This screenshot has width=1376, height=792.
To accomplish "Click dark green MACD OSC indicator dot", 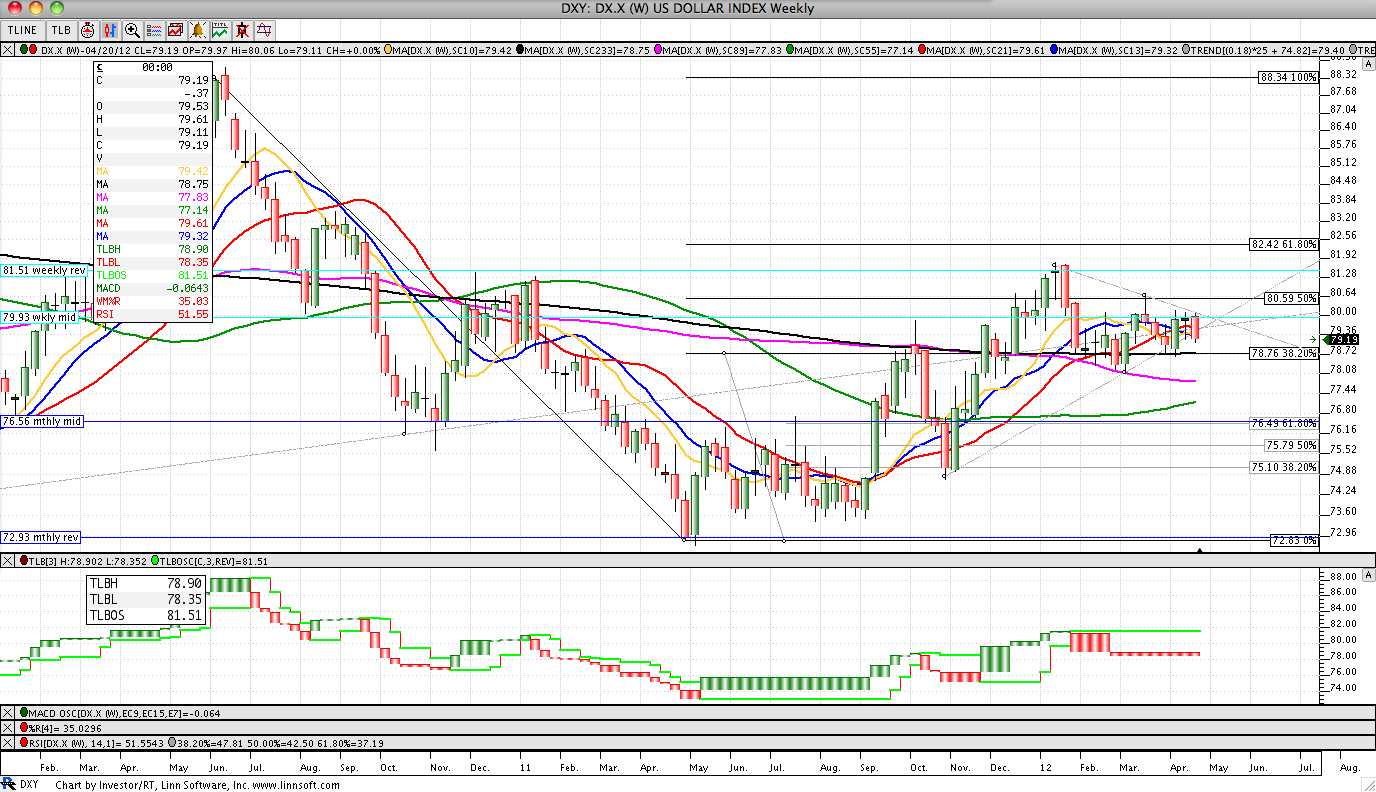I will (x=23, y=713).
